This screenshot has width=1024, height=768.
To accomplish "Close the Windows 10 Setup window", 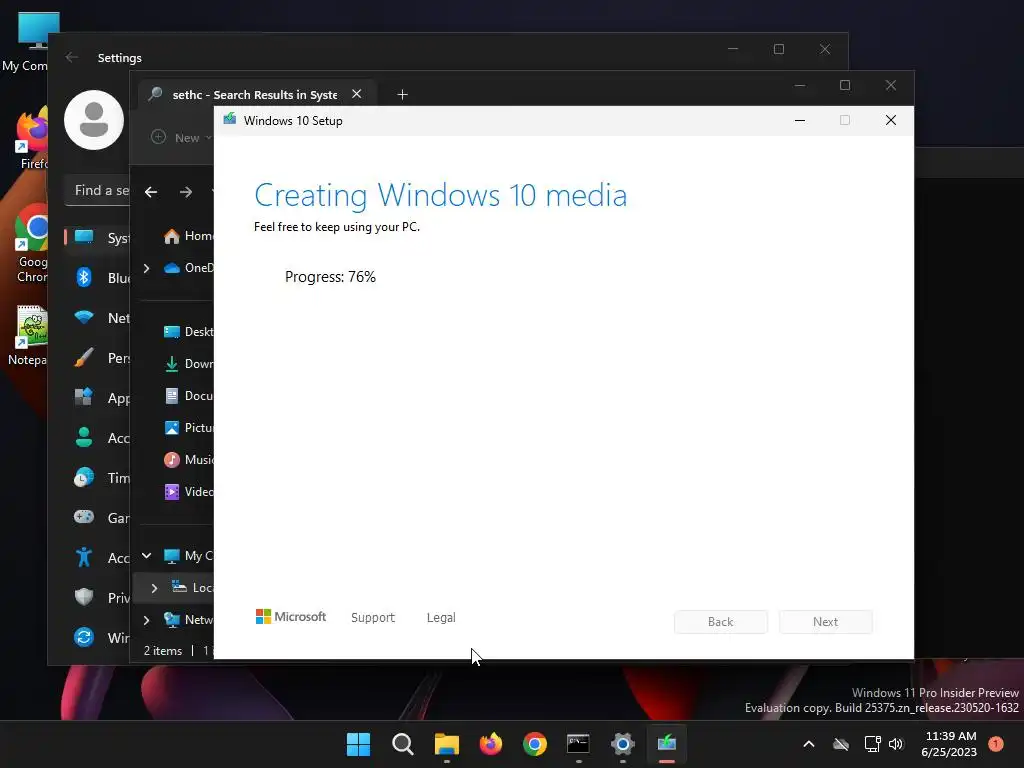I will [891, 120].
